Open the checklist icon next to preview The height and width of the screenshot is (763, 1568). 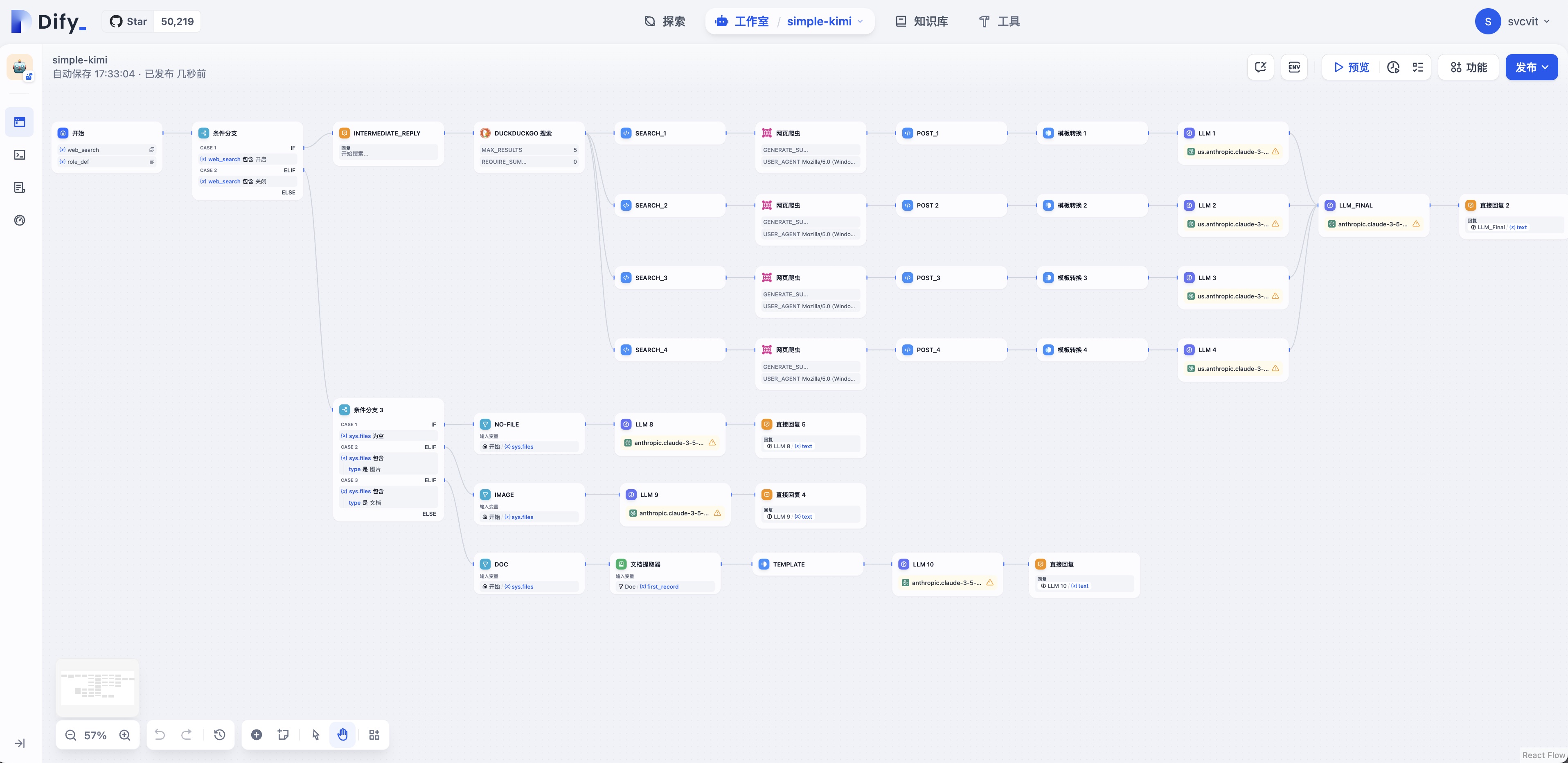pos(1418,67)
